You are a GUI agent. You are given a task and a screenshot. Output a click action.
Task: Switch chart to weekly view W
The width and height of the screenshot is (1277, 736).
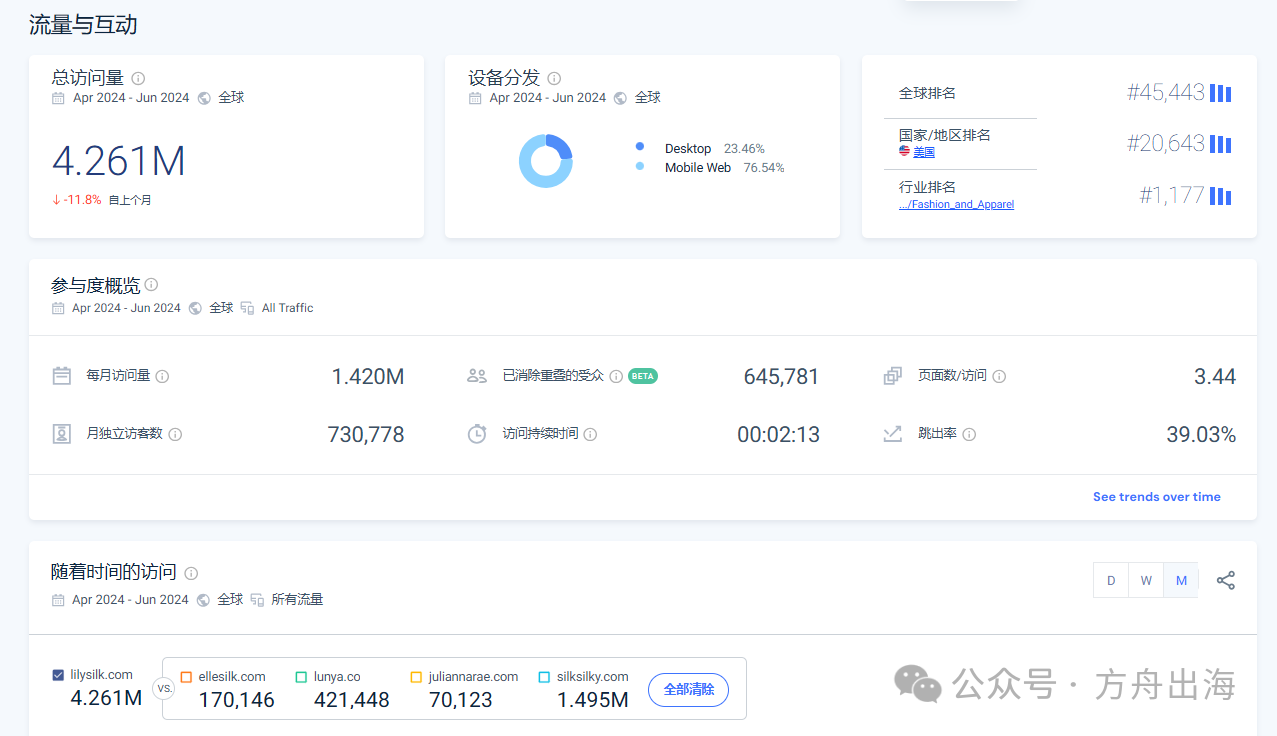click(x=1146, y=580)
